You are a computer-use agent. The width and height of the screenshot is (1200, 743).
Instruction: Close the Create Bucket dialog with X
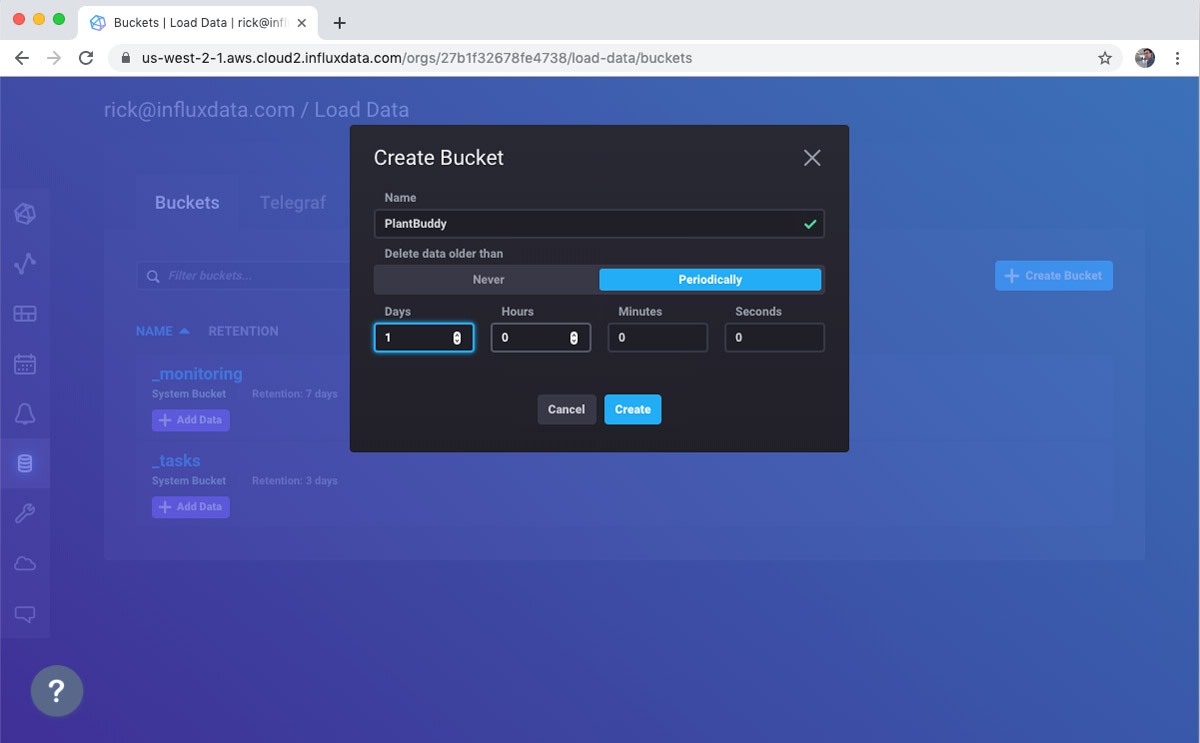pos(812,158)
